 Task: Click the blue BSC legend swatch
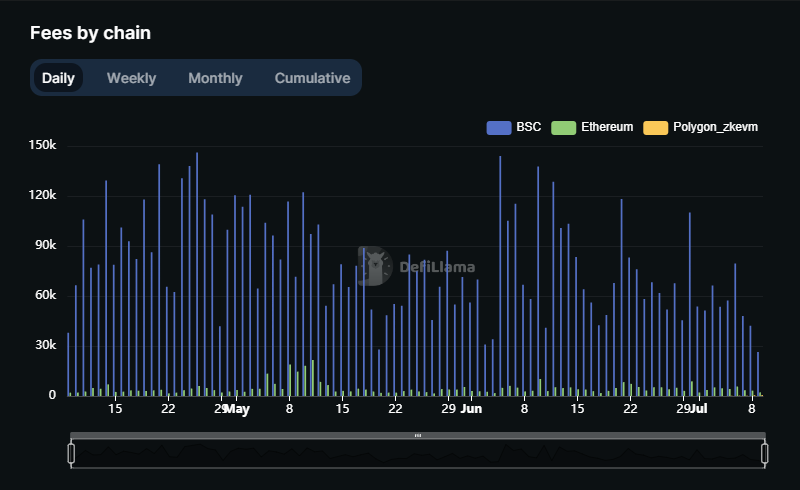pos(499,127)
